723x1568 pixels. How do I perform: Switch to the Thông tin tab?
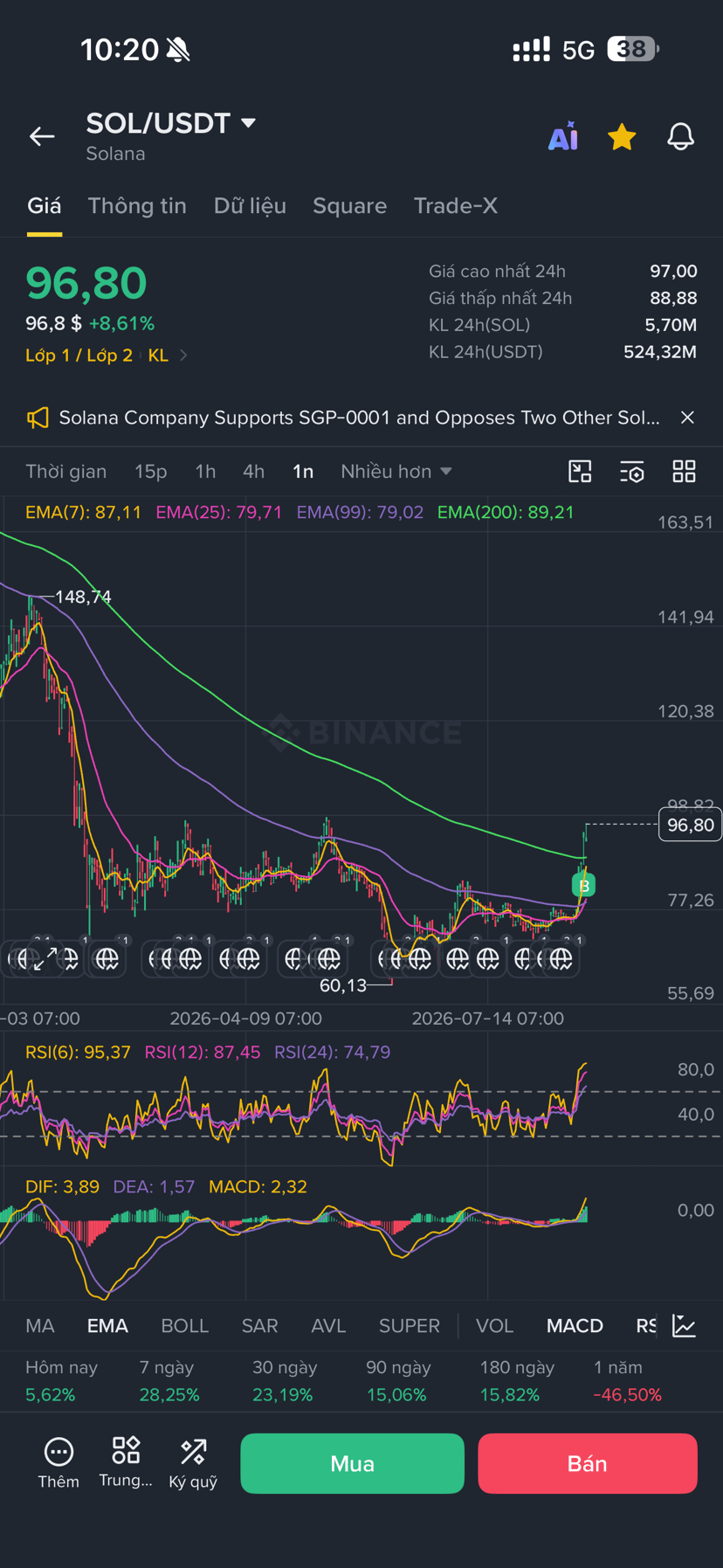click(137, 206)
